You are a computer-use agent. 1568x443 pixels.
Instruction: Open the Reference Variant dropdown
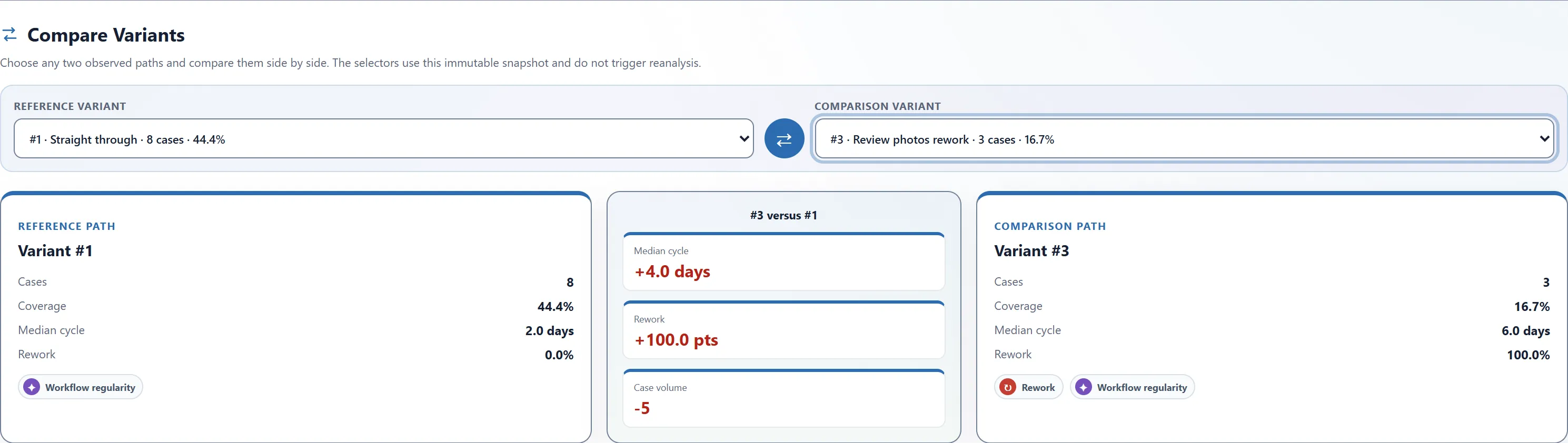(383, 139)
